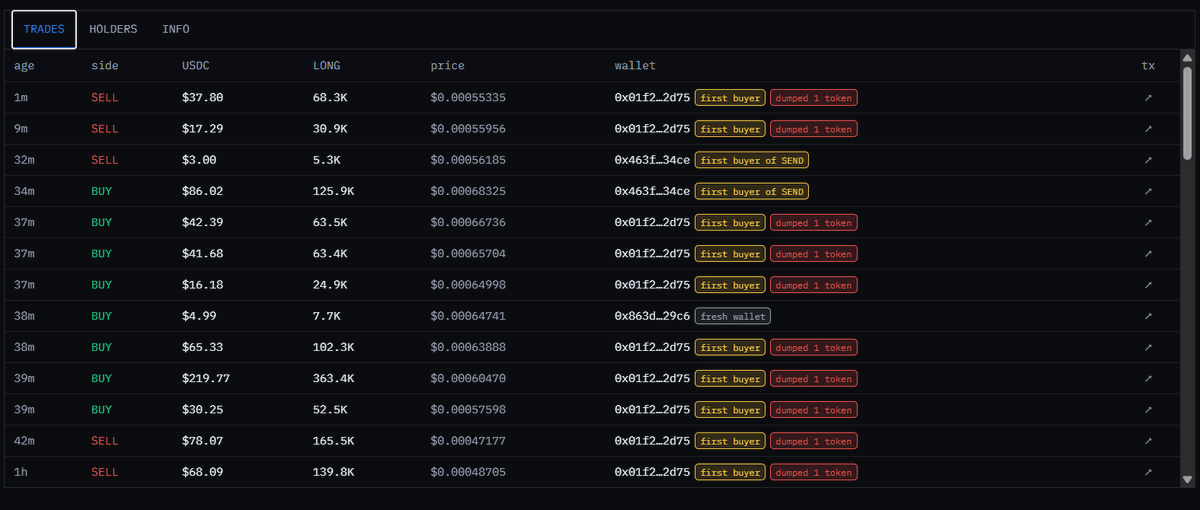The image size is (1200, 510).
Task: Open tx link for the $42.39 buy
Action: [1148, 222]
